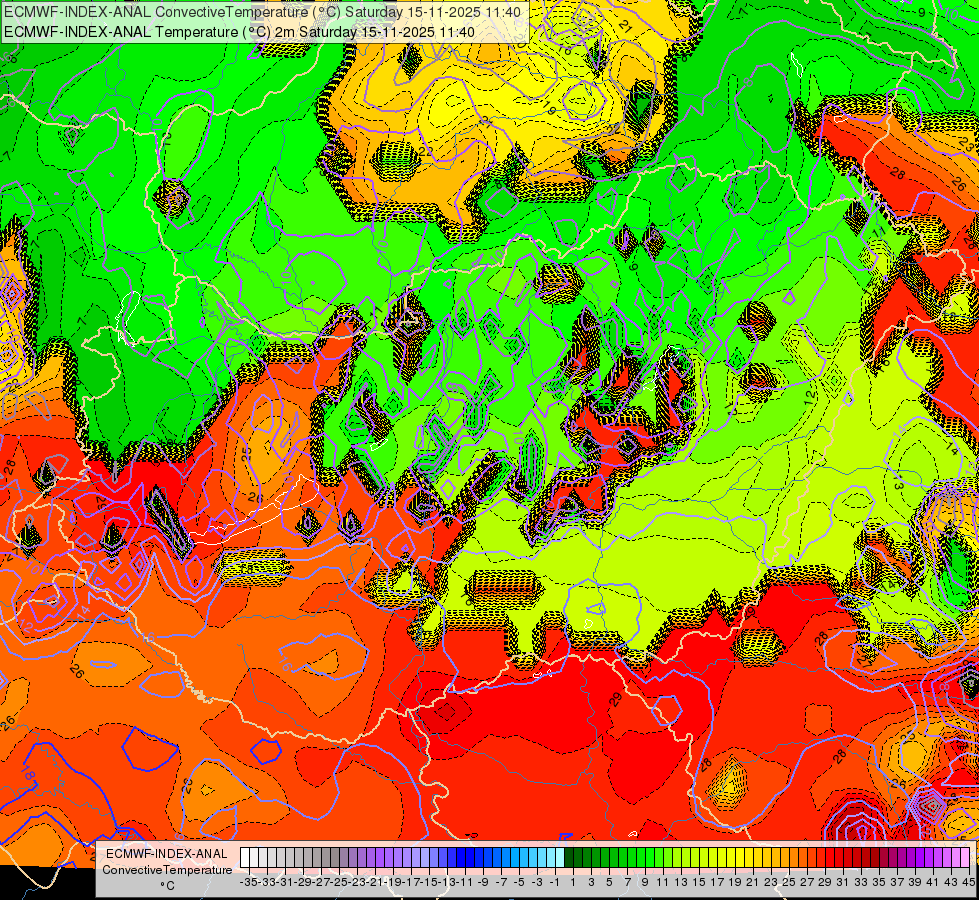
Task: Click the Temperature 2m title line
Action: coord(239,32)
